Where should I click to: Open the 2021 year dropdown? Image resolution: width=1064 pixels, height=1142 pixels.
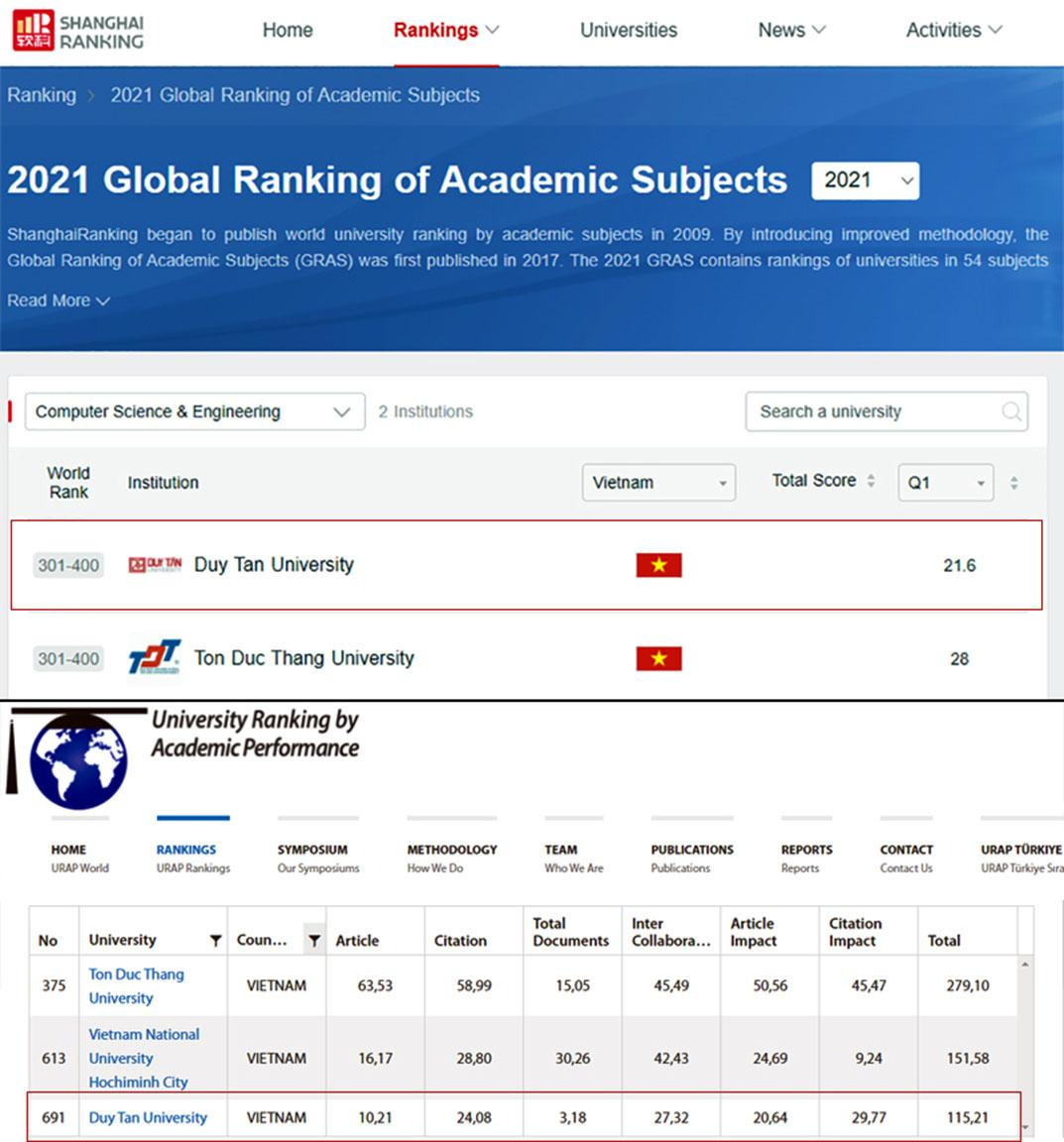tap(865, 180)
